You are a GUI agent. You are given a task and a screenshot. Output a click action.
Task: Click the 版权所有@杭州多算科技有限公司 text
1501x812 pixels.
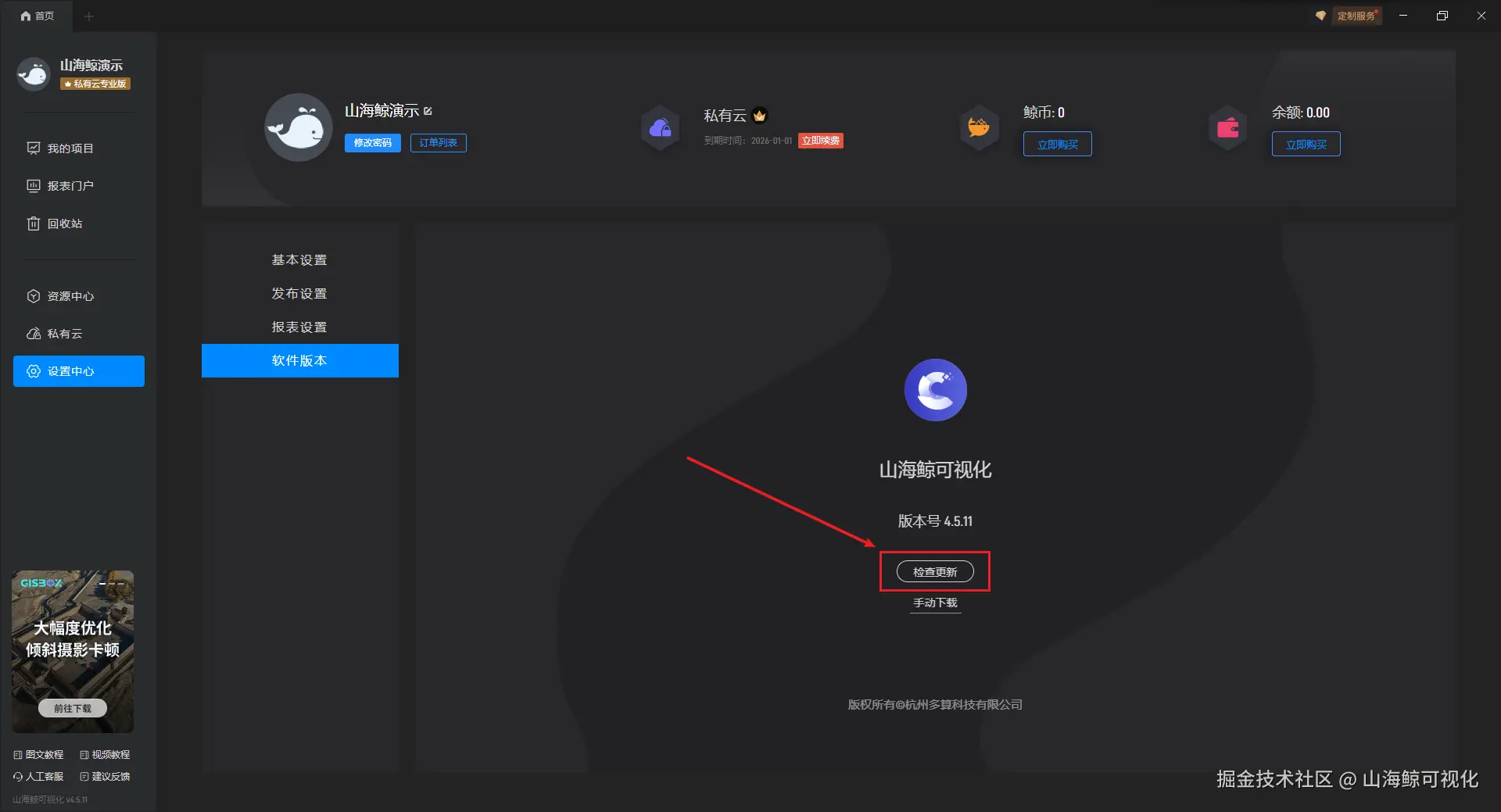click(935, 705)
